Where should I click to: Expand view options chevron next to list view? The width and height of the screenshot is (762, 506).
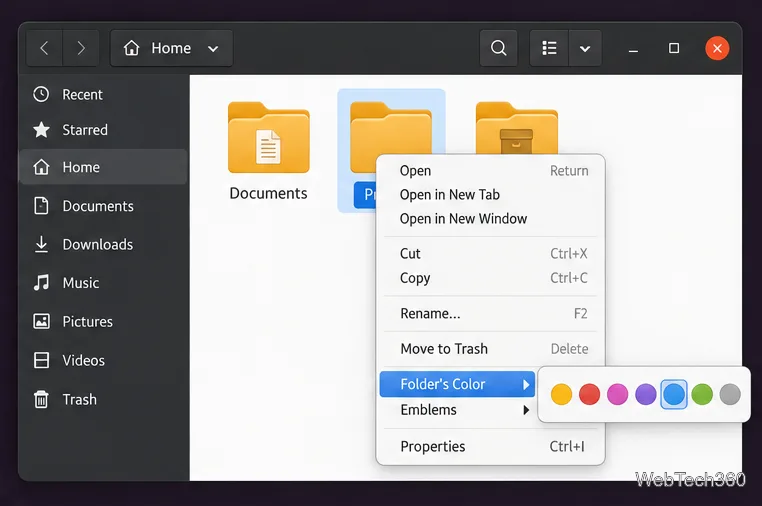click(x=585, y=48)
